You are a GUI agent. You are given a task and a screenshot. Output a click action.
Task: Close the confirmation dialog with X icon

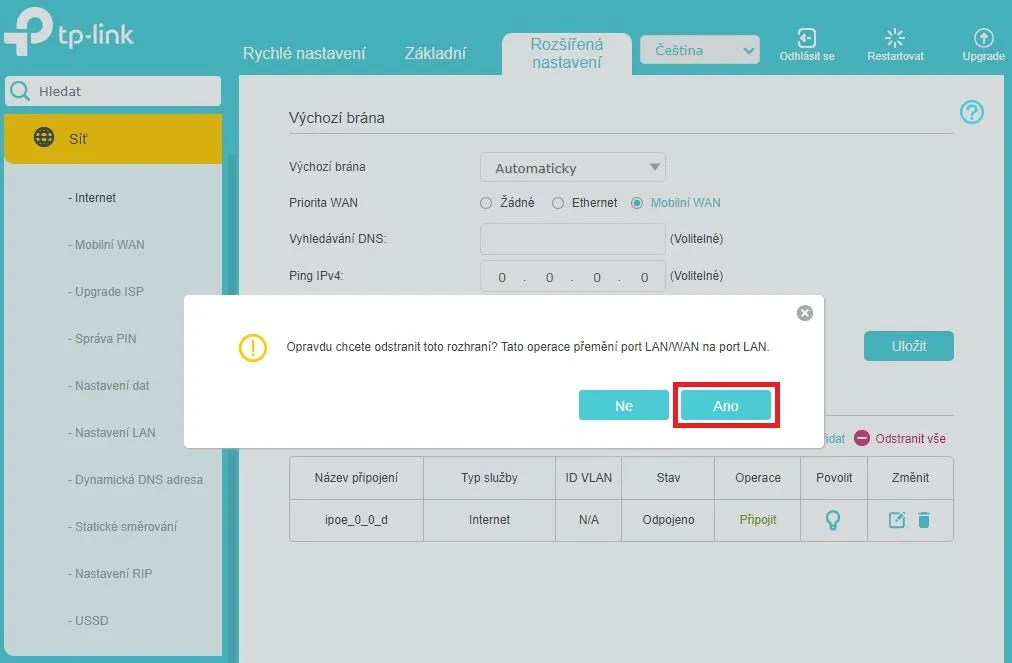[x=805, y=313]
